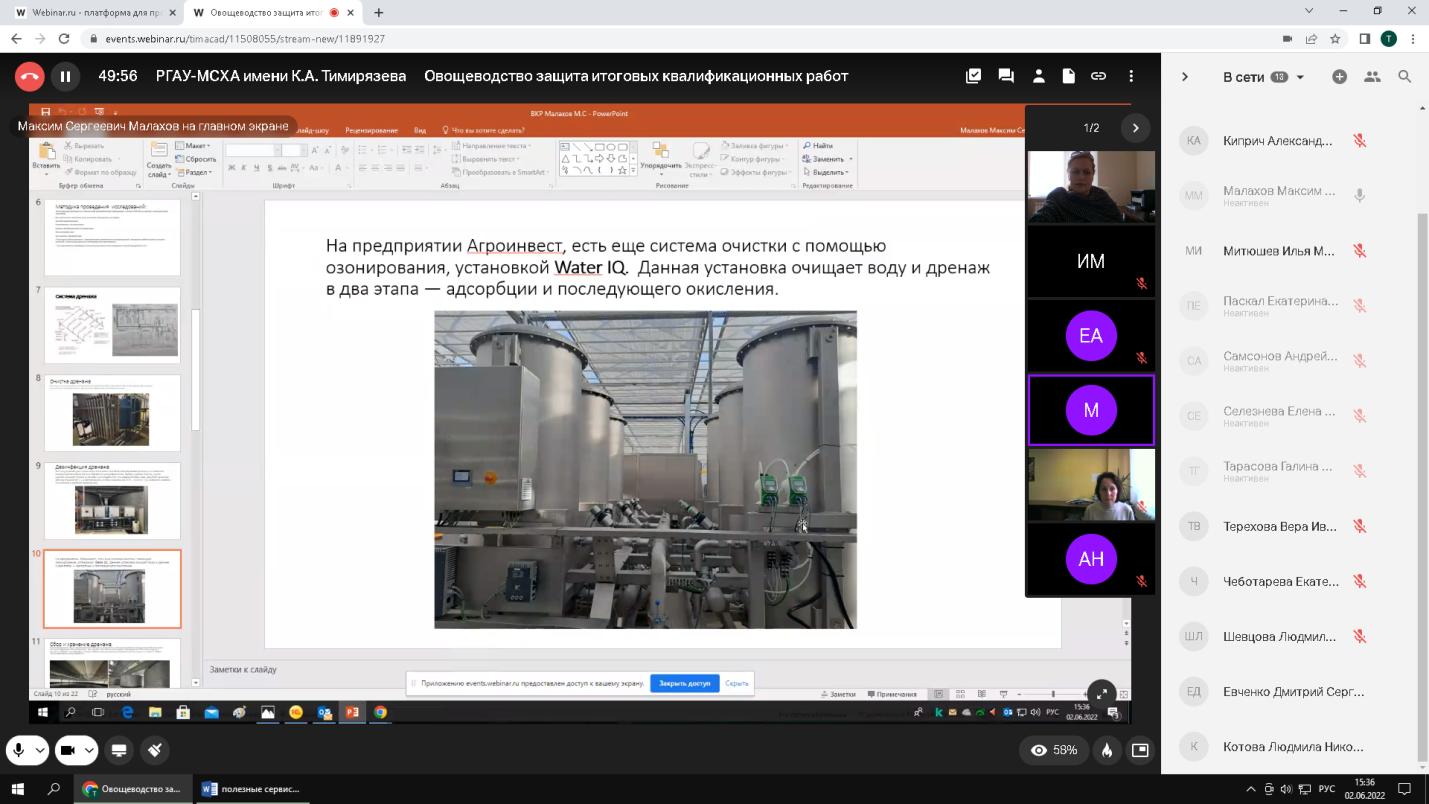Bookmark this page with the star icon

click(x=1335, y=39)
